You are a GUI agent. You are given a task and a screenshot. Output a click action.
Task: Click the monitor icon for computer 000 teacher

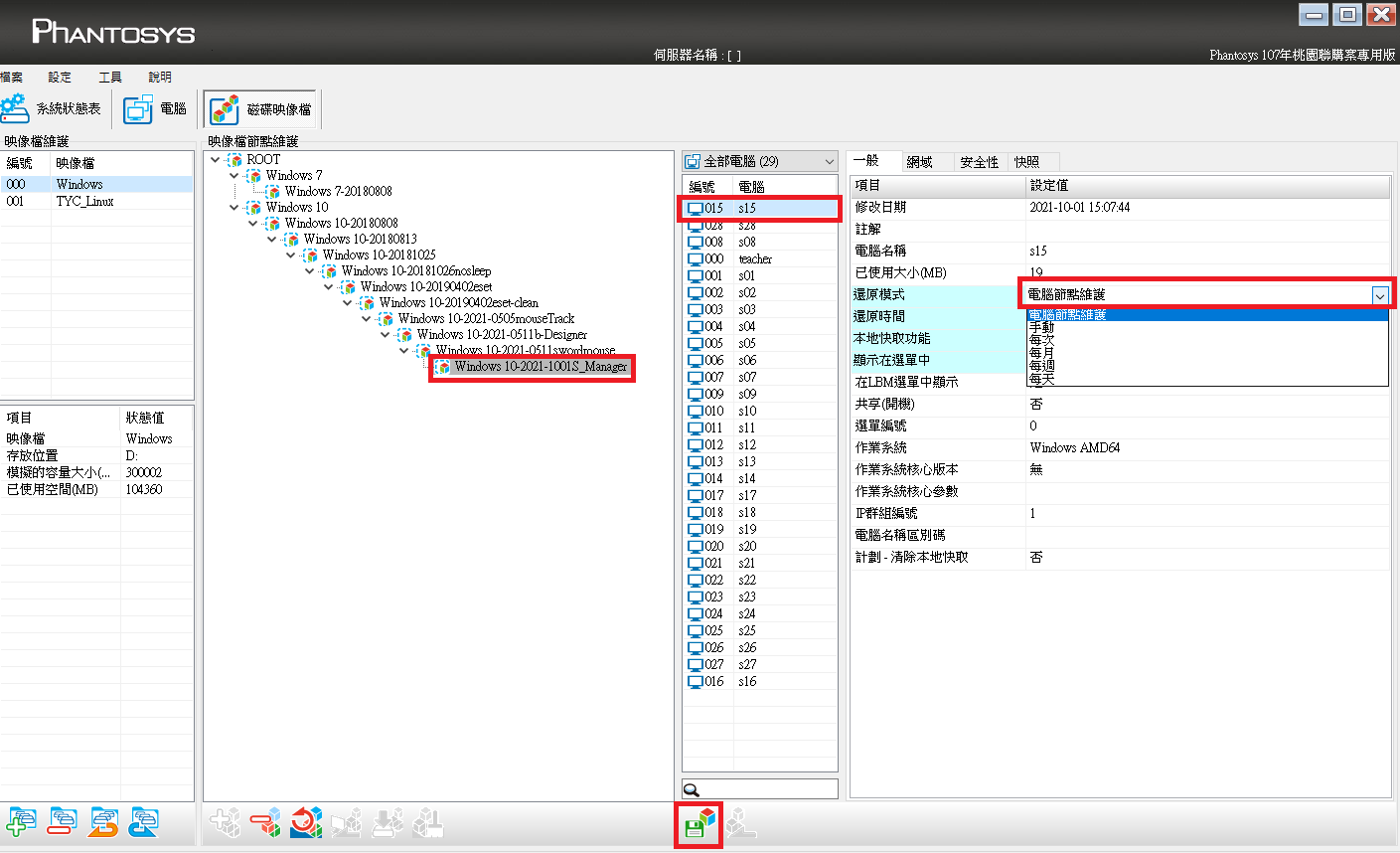pyautogui.click(x=696, y=258)
